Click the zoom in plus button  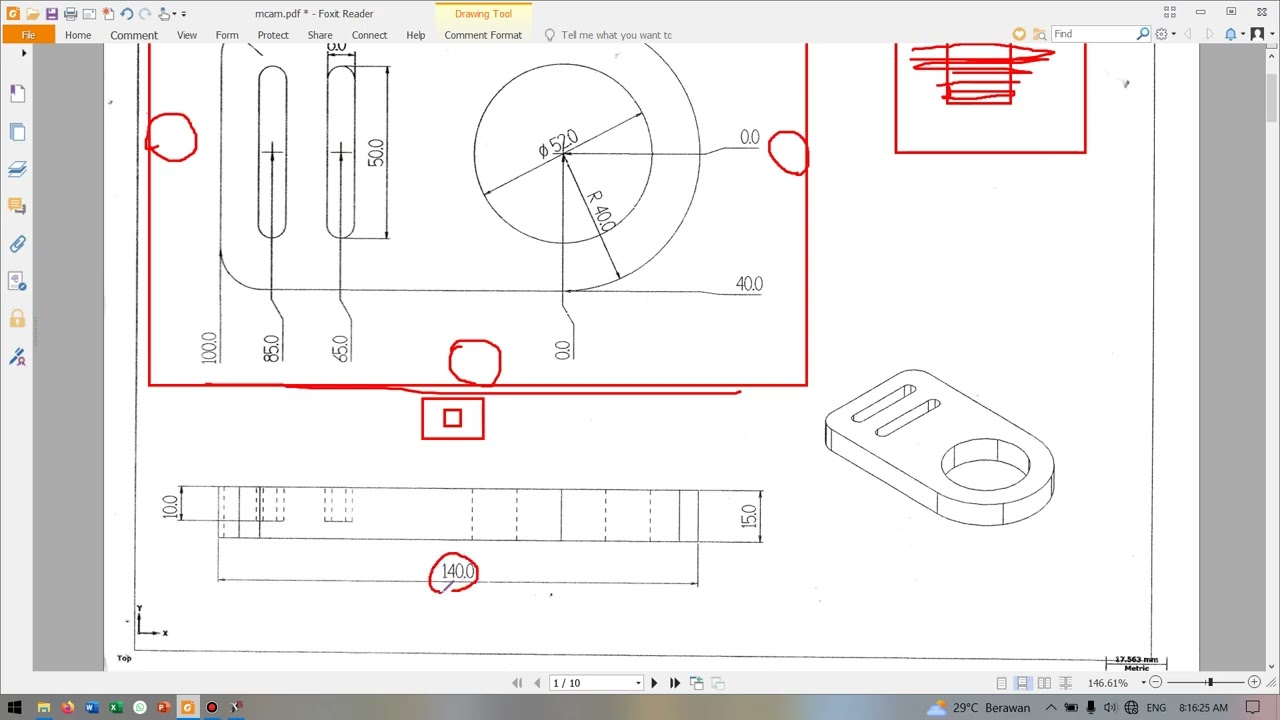(1254, 682)
